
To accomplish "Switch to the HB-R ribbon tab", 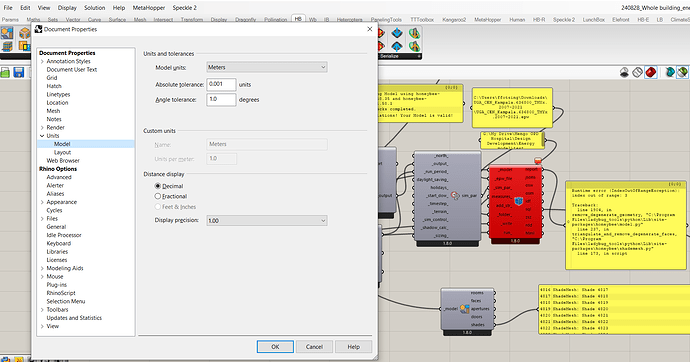I will (x=539, y=20).
